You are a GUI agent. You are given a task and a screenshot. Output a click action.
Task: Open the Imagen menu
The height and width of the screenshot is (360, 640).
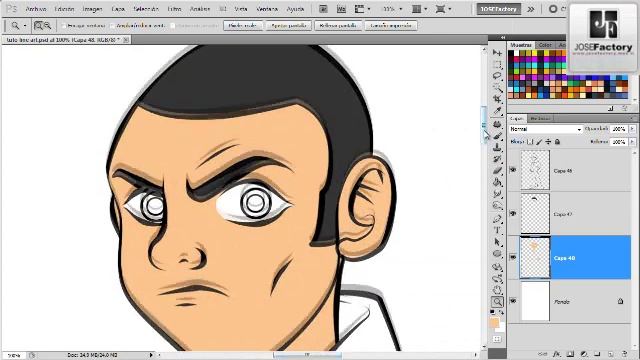(x=92, y=9)
